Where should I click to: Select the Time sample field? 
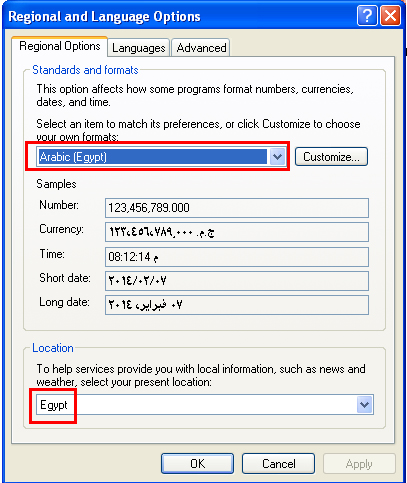pos(237,257)
